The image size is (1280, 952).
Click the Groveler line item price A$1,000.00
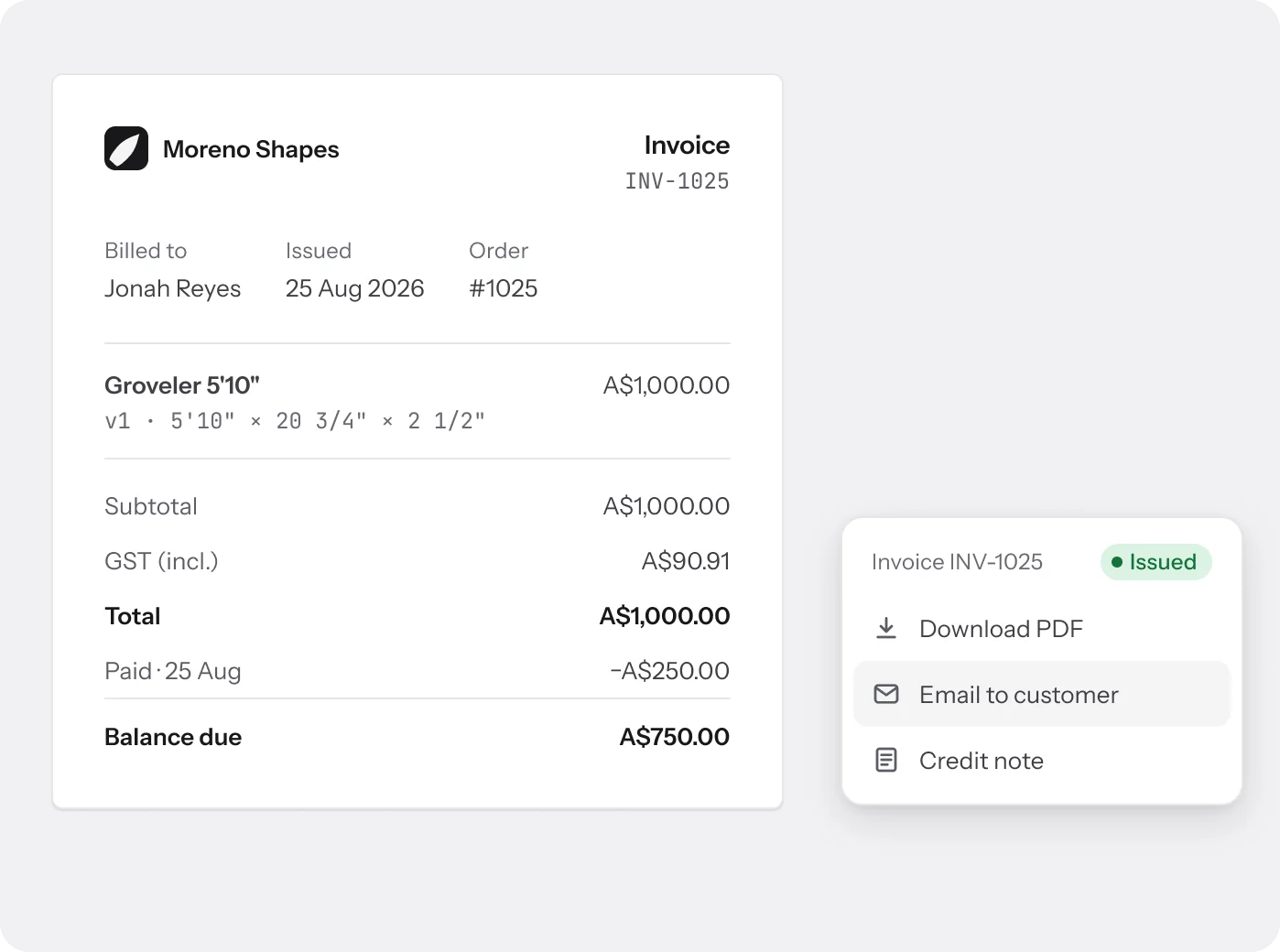tap(667, 385)
